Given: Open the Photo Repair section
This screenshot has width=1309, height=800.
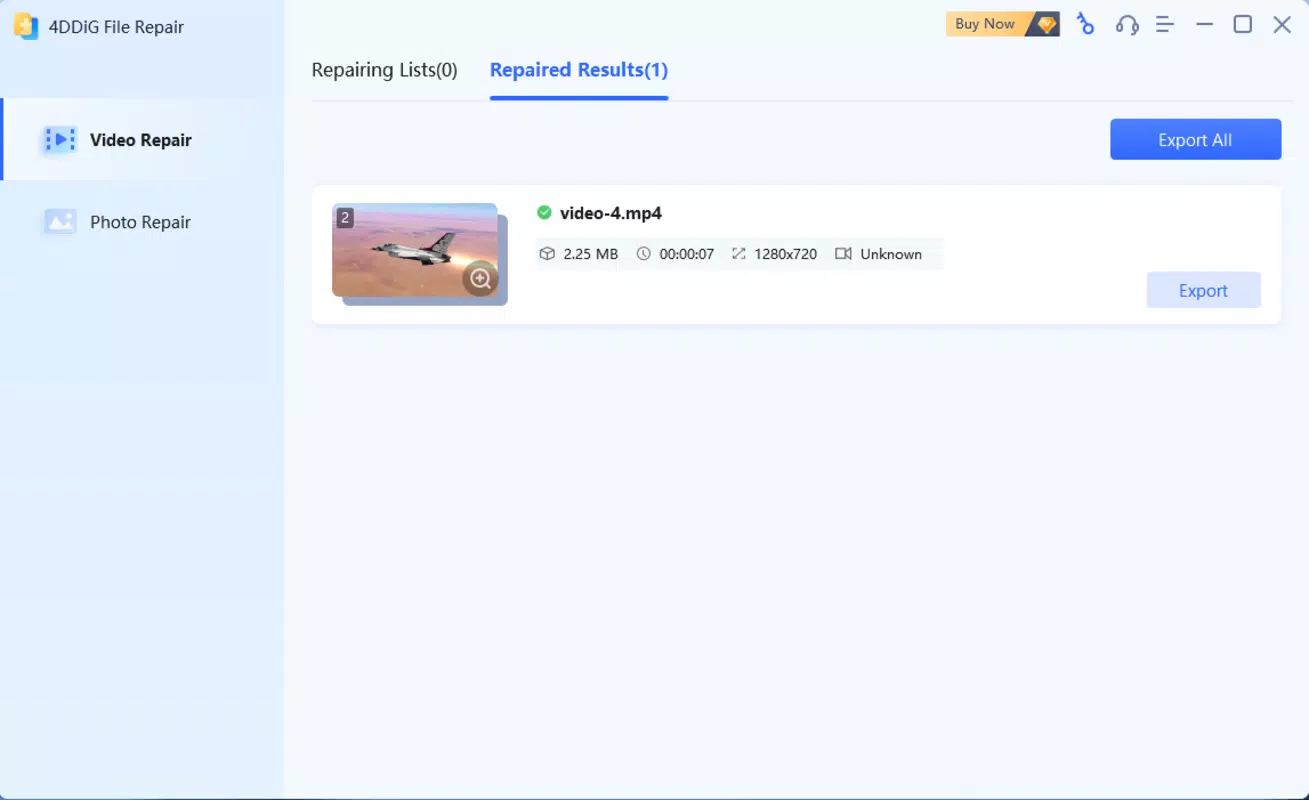Looking at the screenshot, I should pos(142,222).
